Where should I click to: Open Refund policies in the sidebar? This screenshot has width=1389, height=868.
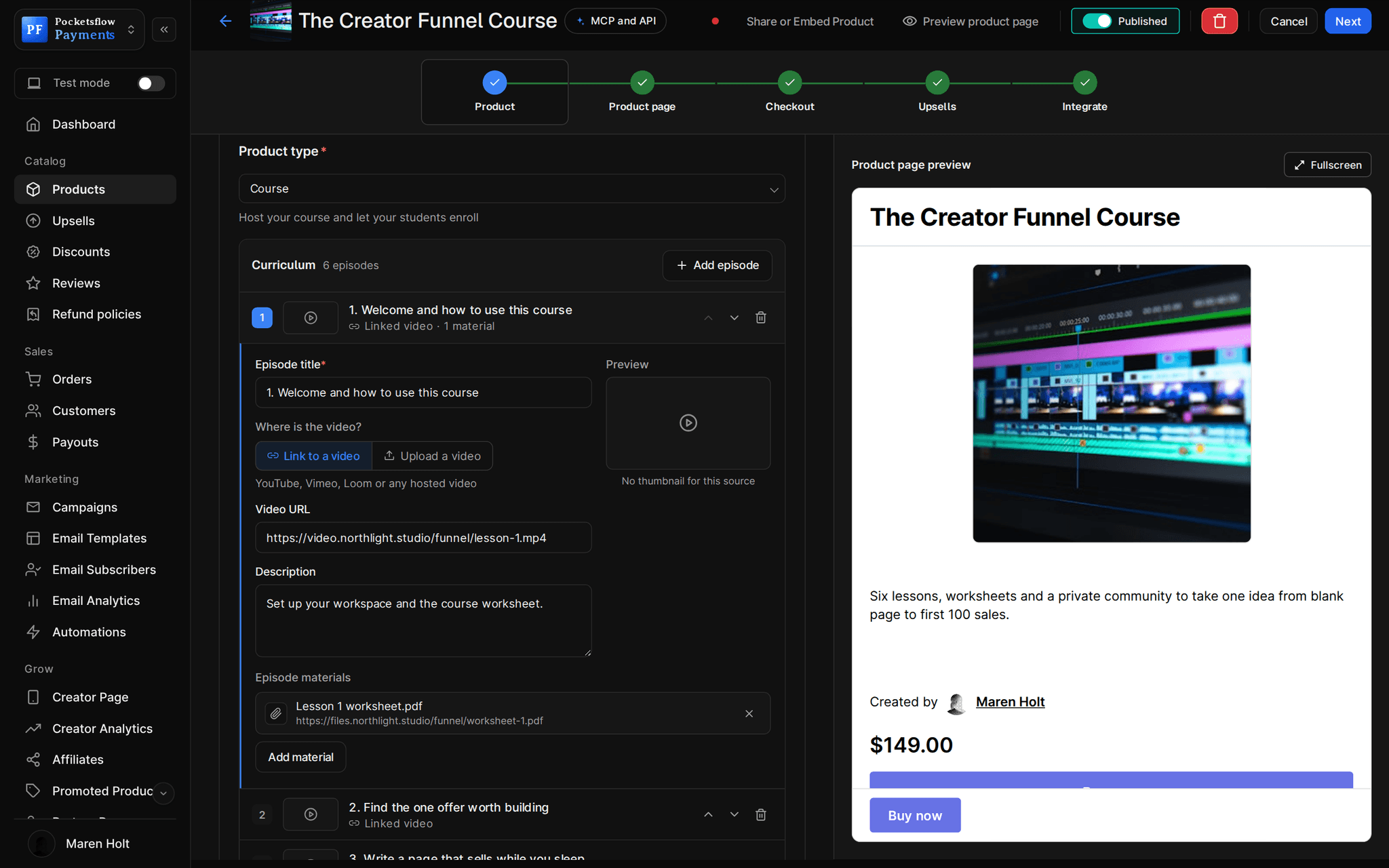point(95,314)
